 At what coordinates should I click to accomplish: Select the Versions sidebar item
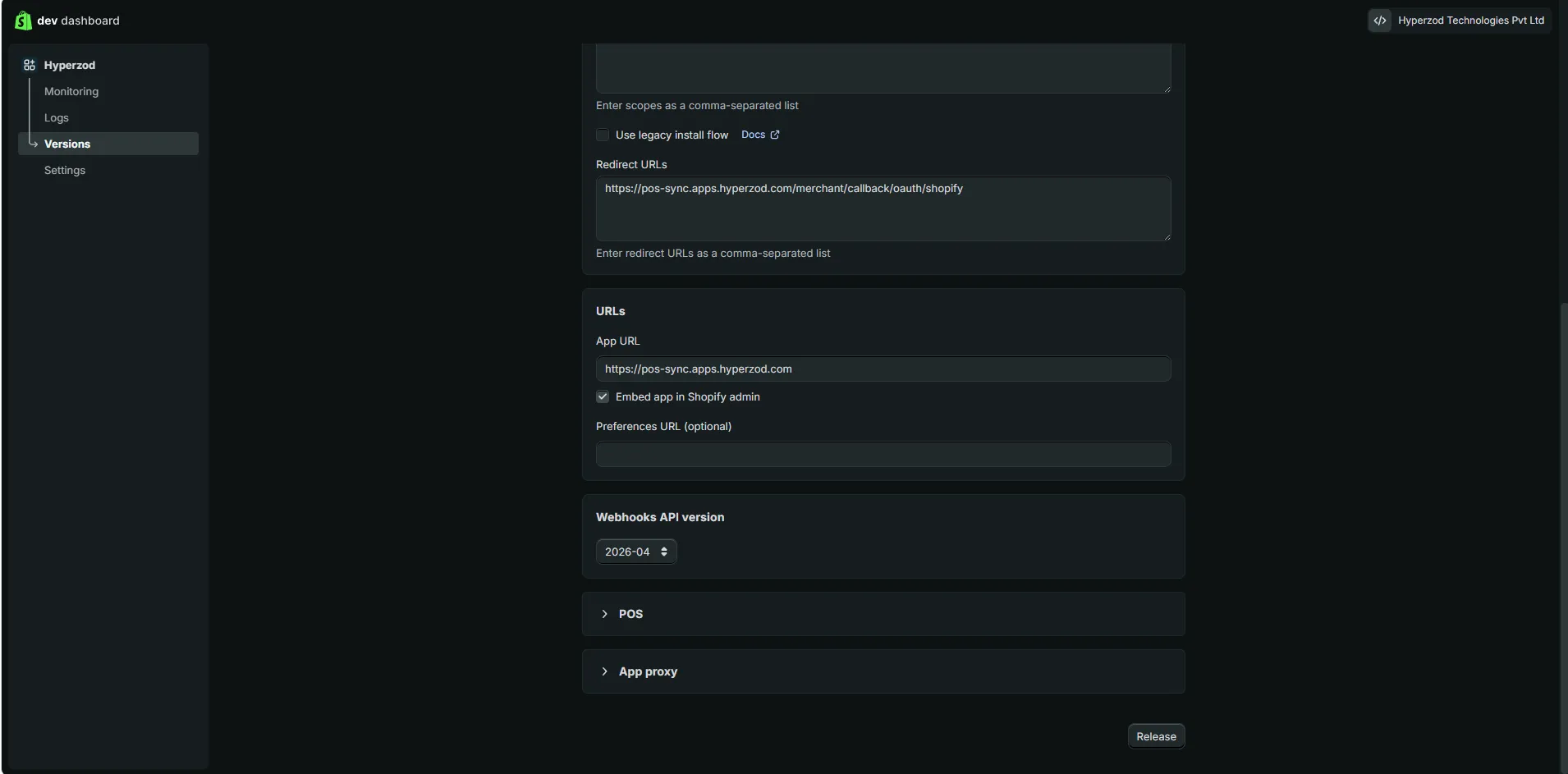point(108,144)
